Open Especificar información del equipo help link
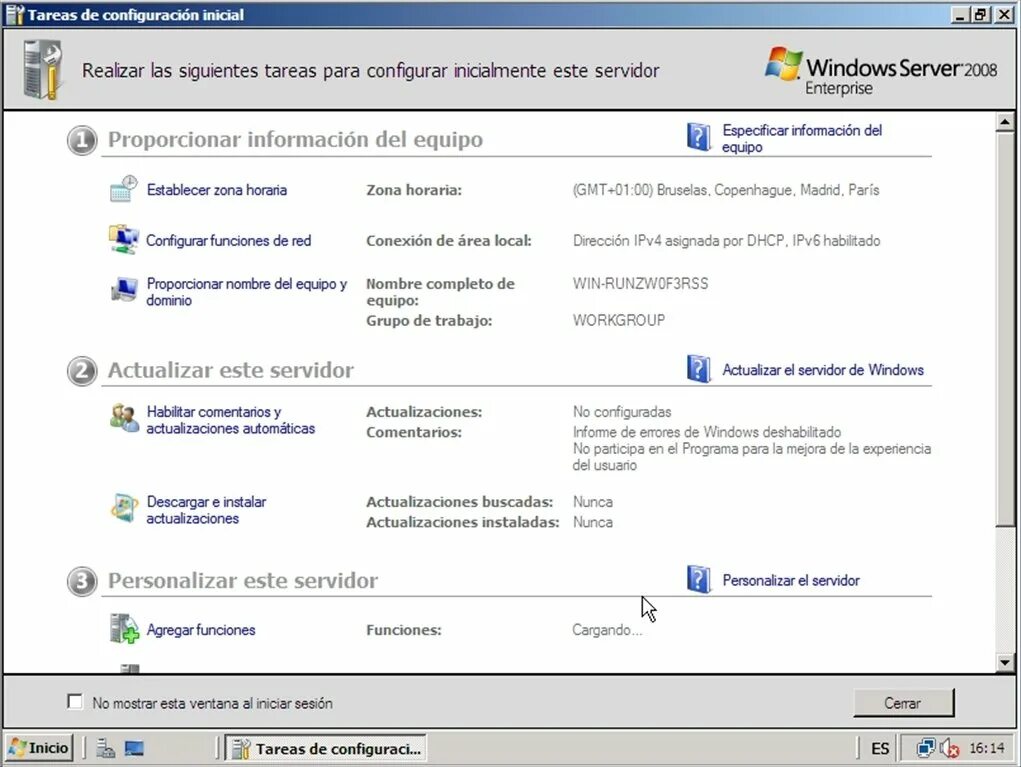1021x767 pixels. point(802,138)
